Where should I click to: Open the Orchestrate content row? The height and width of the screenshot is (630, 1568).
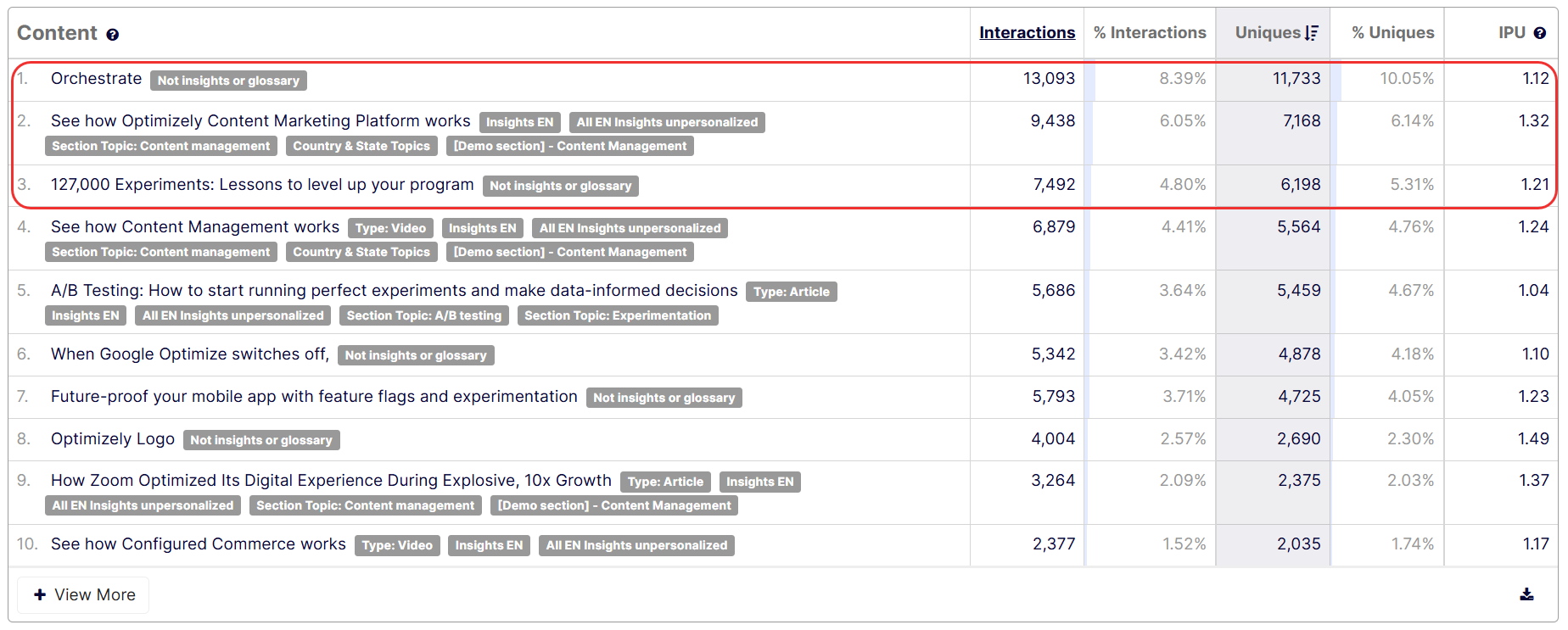(x=96, y=79)
